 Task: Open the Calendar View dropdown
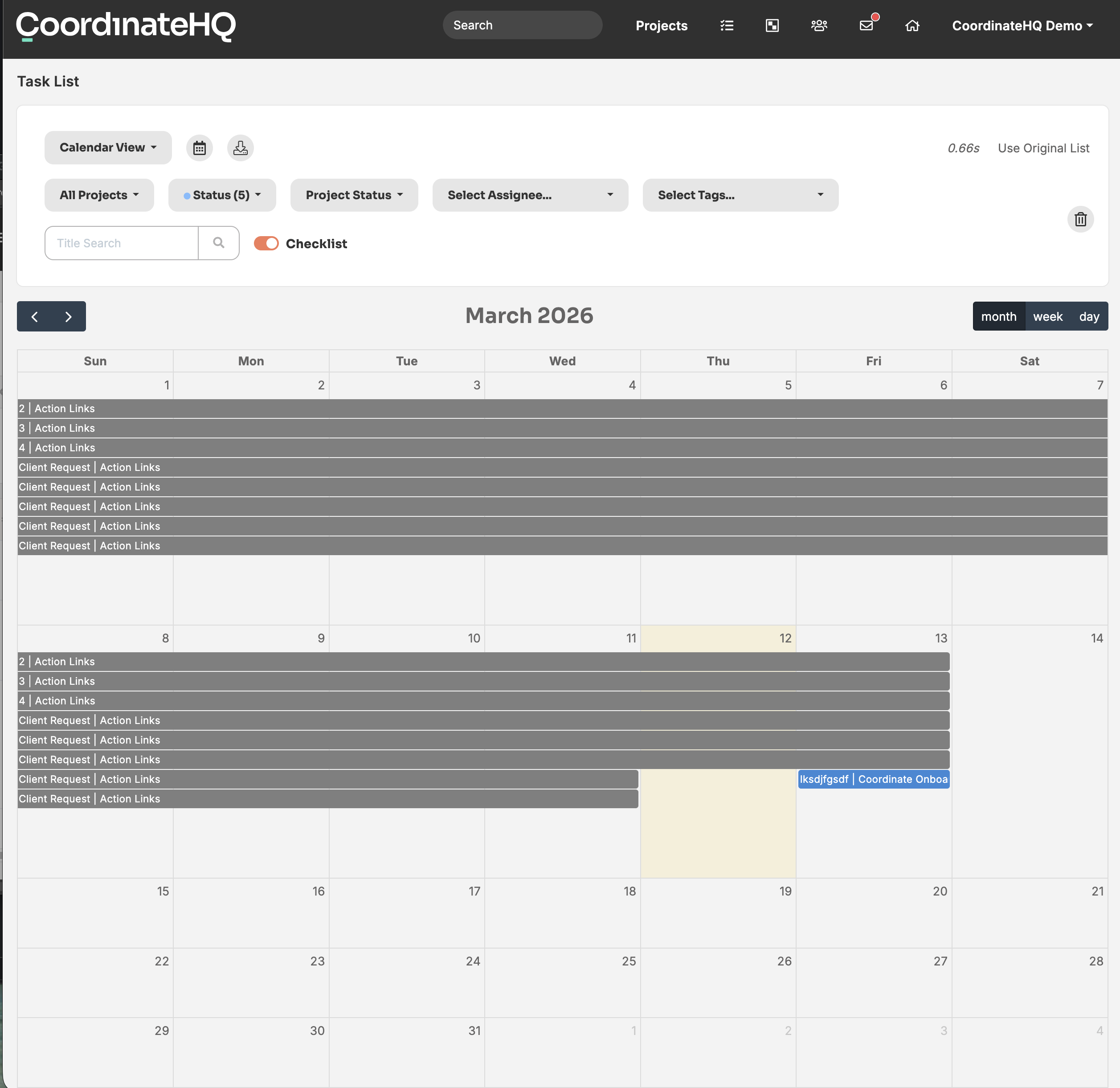pos(108,148)
